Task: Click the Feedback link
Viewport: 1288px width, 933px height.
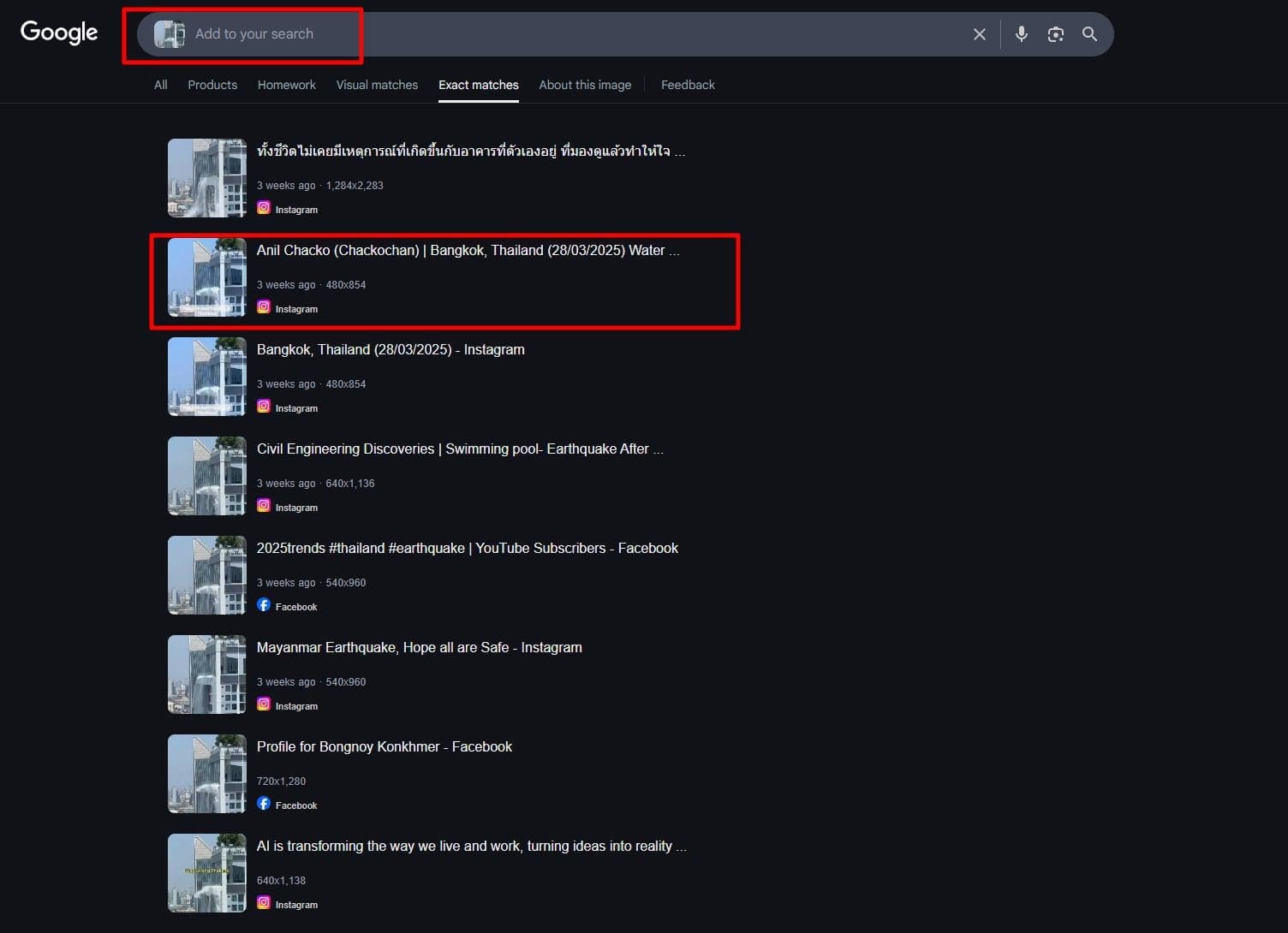Action: (688, 85)
